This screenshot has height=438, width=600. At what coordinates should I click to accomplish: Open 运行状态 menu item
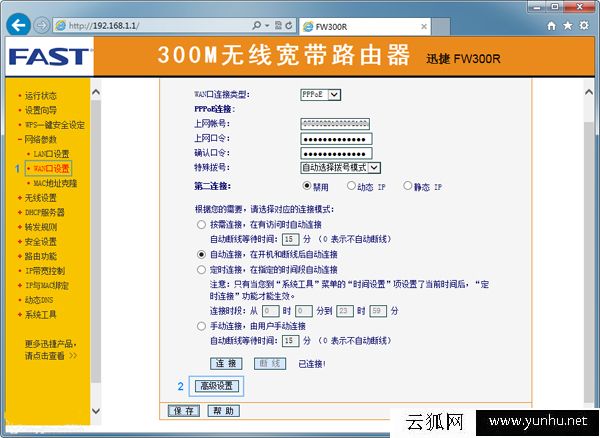coord(40,96)
